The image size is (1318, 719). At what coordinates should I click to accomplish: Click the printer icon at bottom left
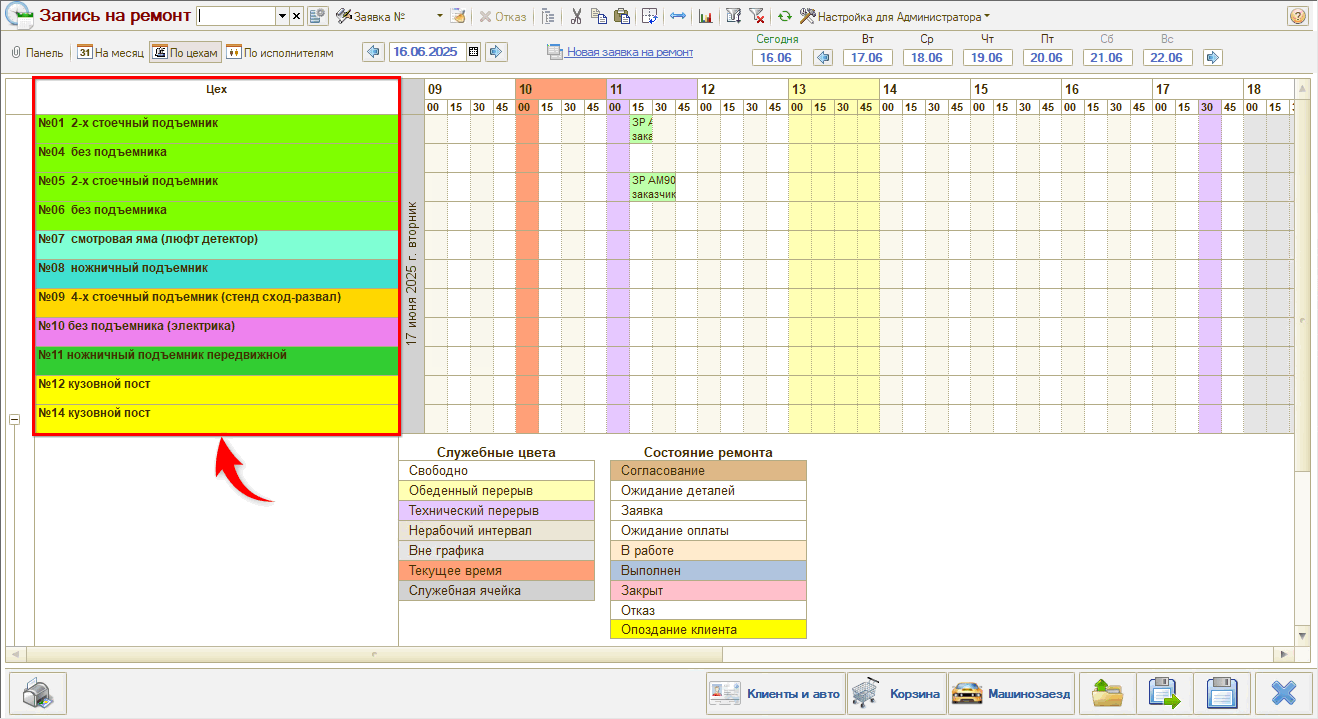37,692
